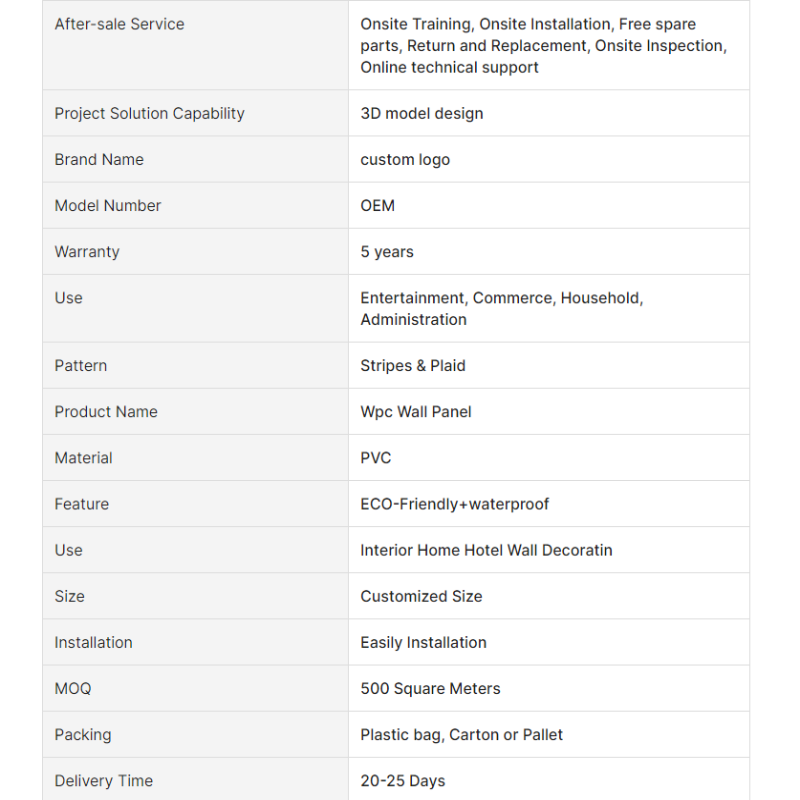Select the Easily Installation value
The height and width of the screenshot is (800, 800).
423,641
